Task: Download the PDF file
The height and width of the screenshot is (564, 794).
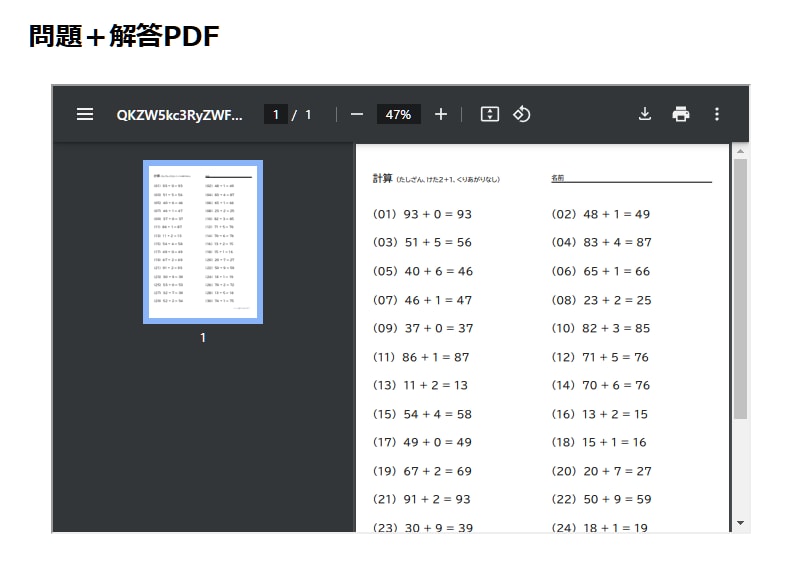Action: [x=645, y=114]
